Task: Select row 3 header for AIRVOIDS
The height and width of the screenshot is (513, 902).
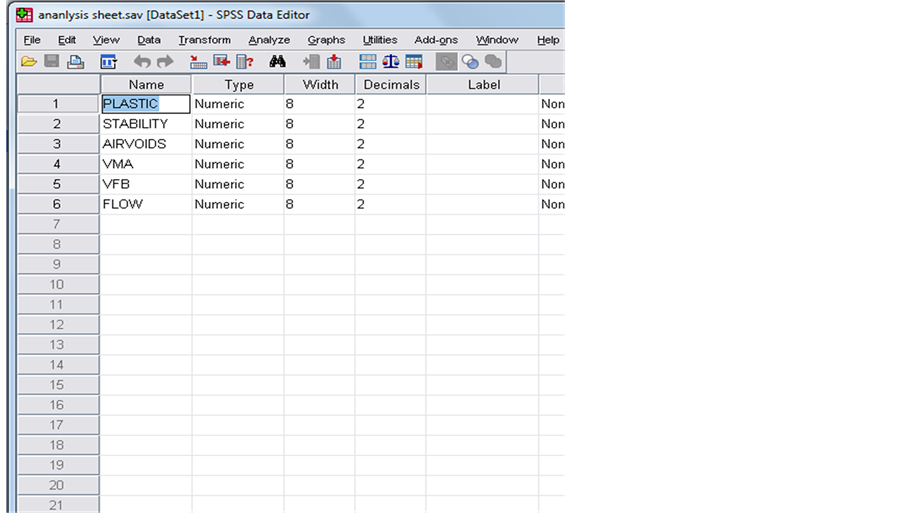Action: coord(57,144)
